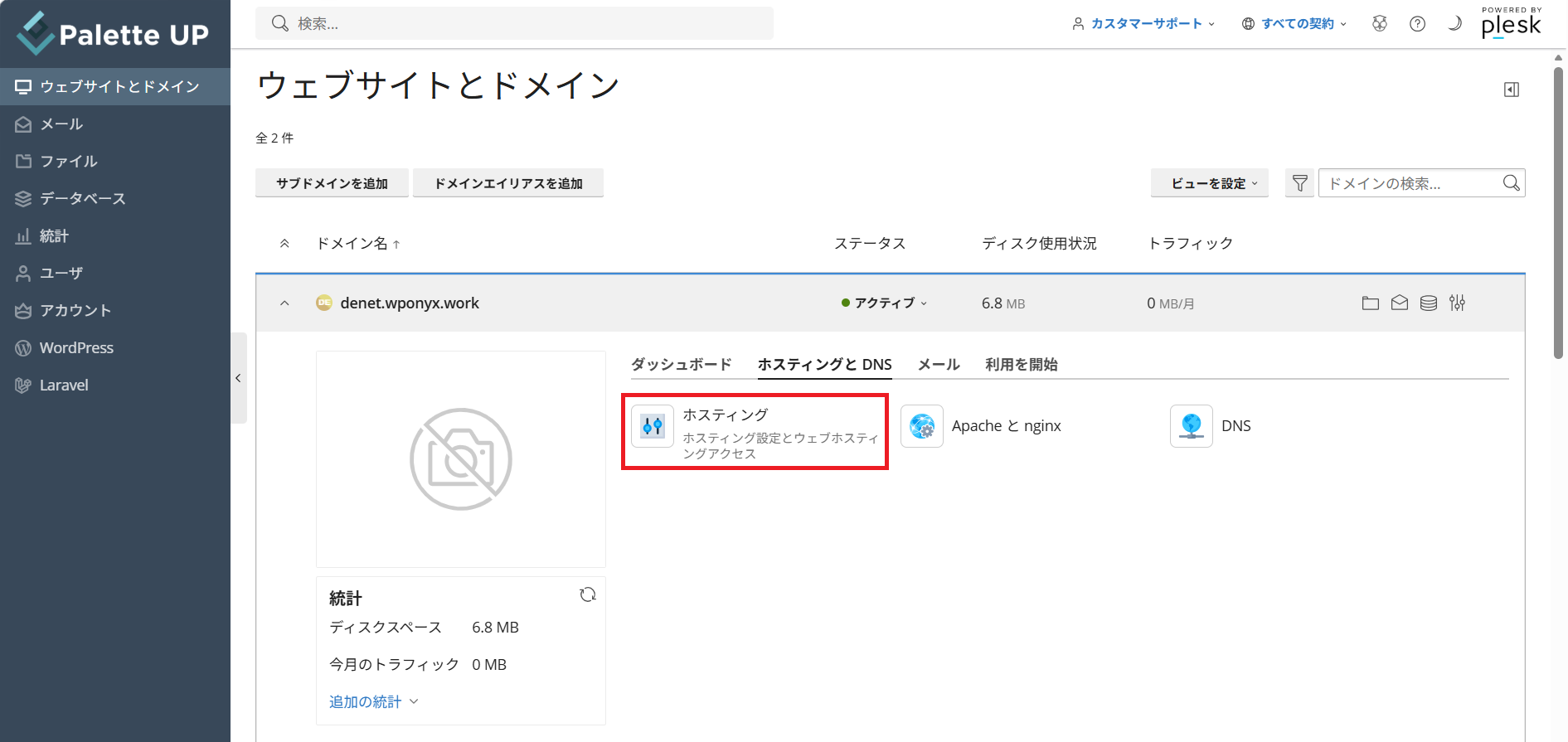The image size is (1568, 742).
Task: Open database icon in domain row
Action: tap(1429, 303)
